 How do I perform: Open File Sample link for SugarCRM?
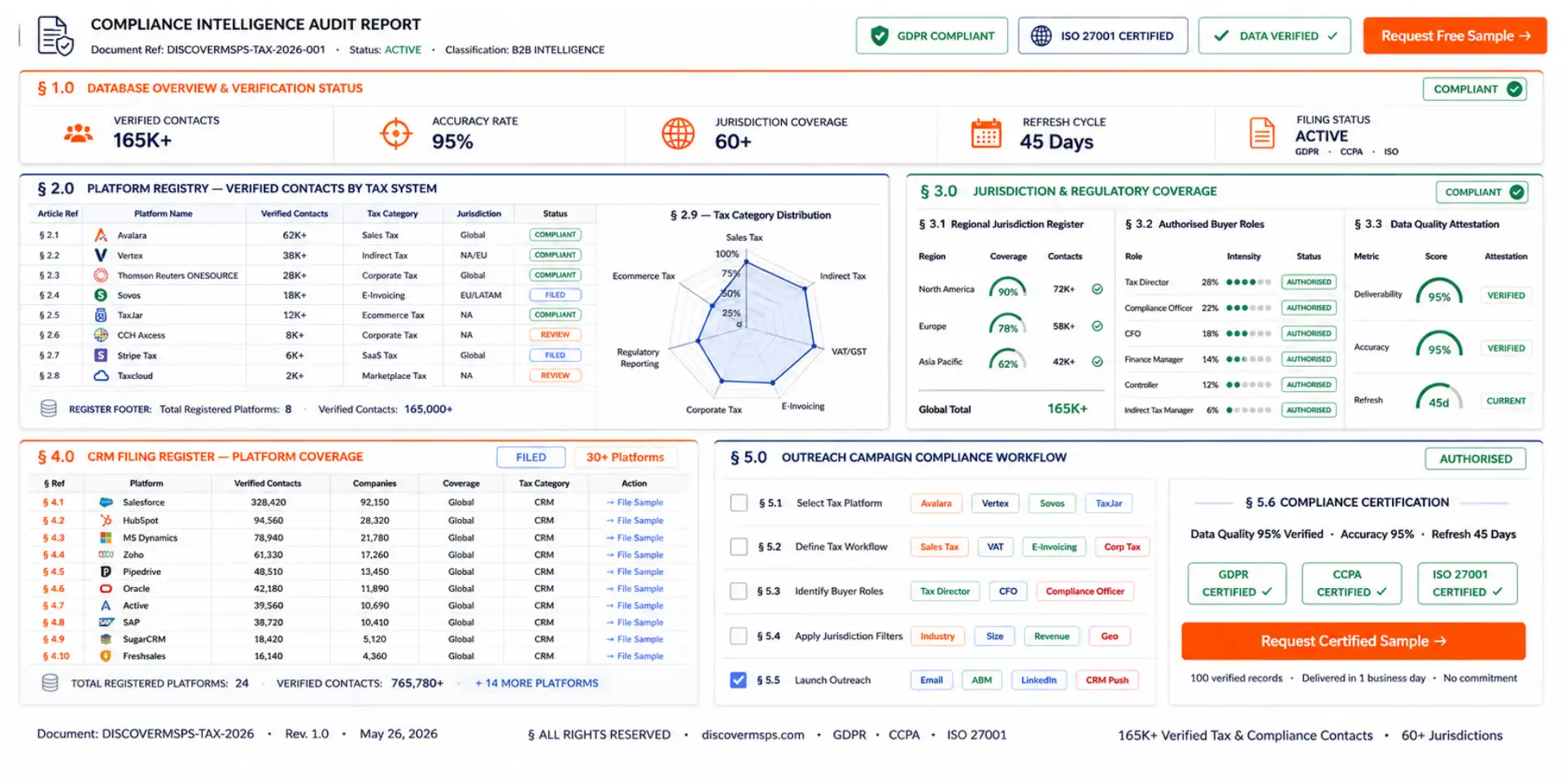coord(635,639)
